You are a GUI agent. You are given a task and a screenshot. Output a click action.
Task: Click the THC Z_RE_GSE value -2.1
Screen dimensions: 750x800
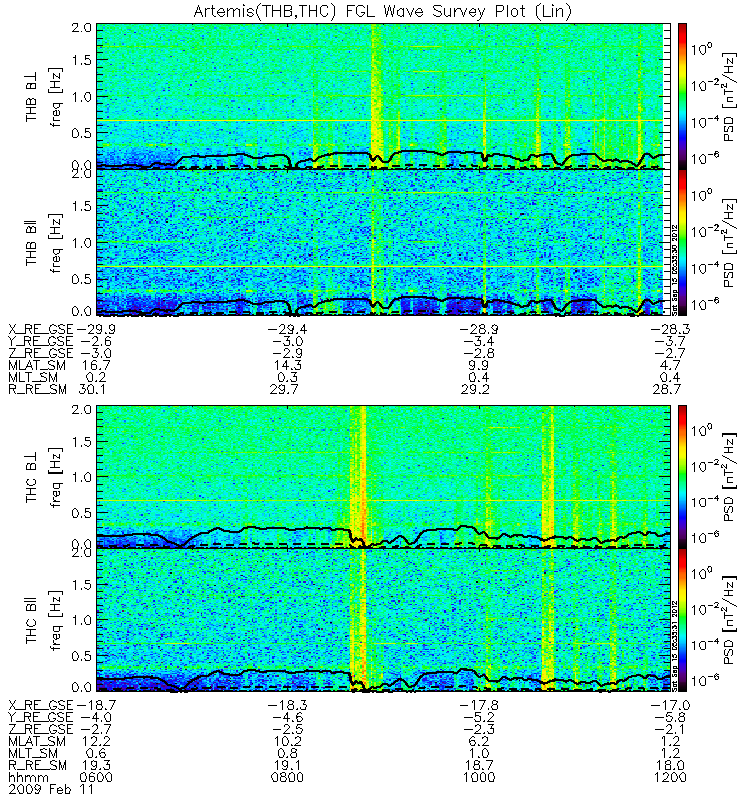[670, 730]
